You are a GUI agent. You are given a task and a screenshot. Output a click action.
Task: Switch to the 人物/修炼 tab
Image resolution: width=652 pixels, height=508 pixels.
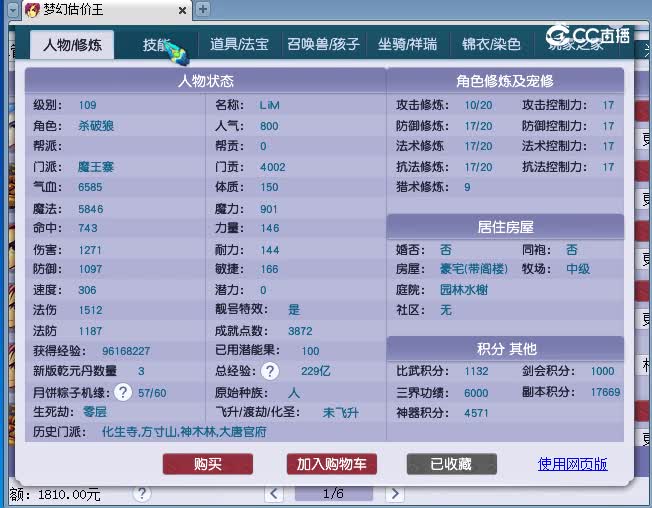click(x=72, y=44)
